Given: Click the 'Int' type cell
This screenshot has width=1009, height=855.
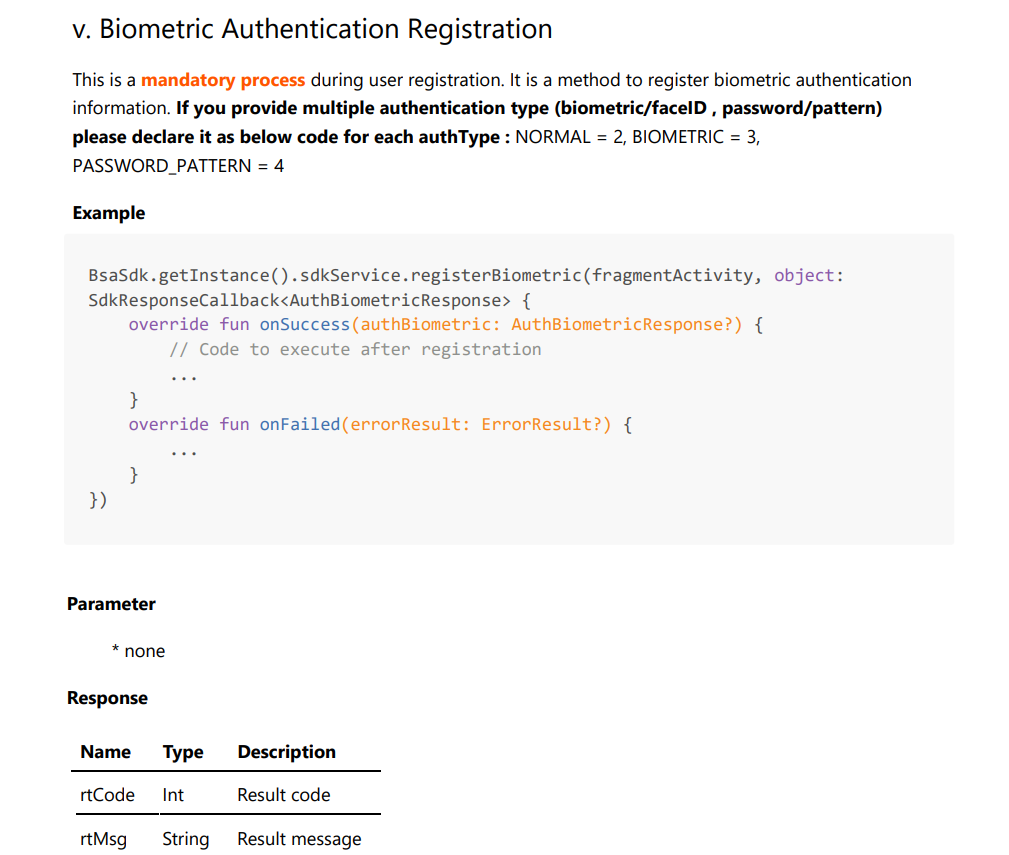Looking at the screenshot, I should 173,795.
